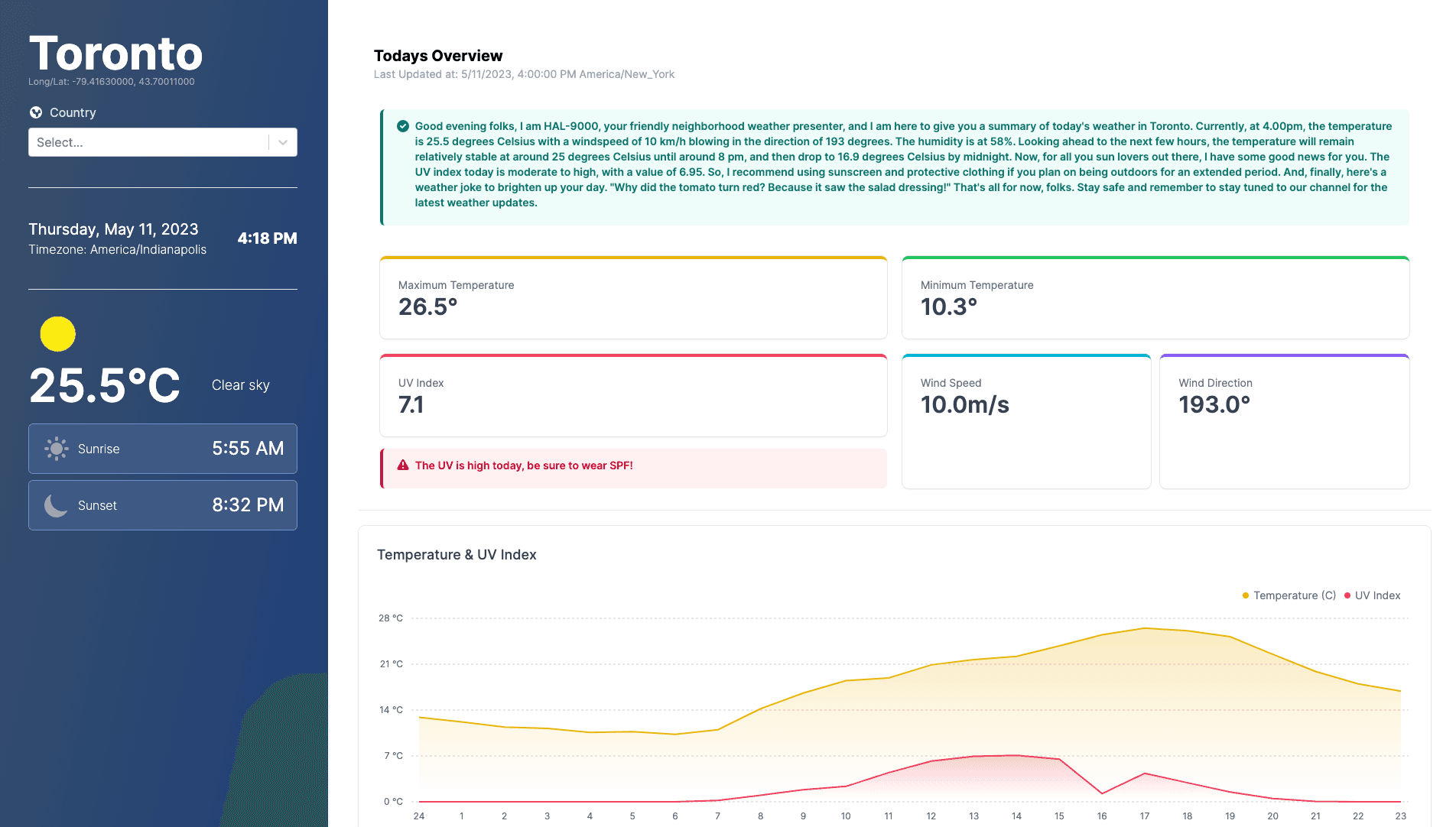Click hour 24 on chart x-axis

coord(419,816)
